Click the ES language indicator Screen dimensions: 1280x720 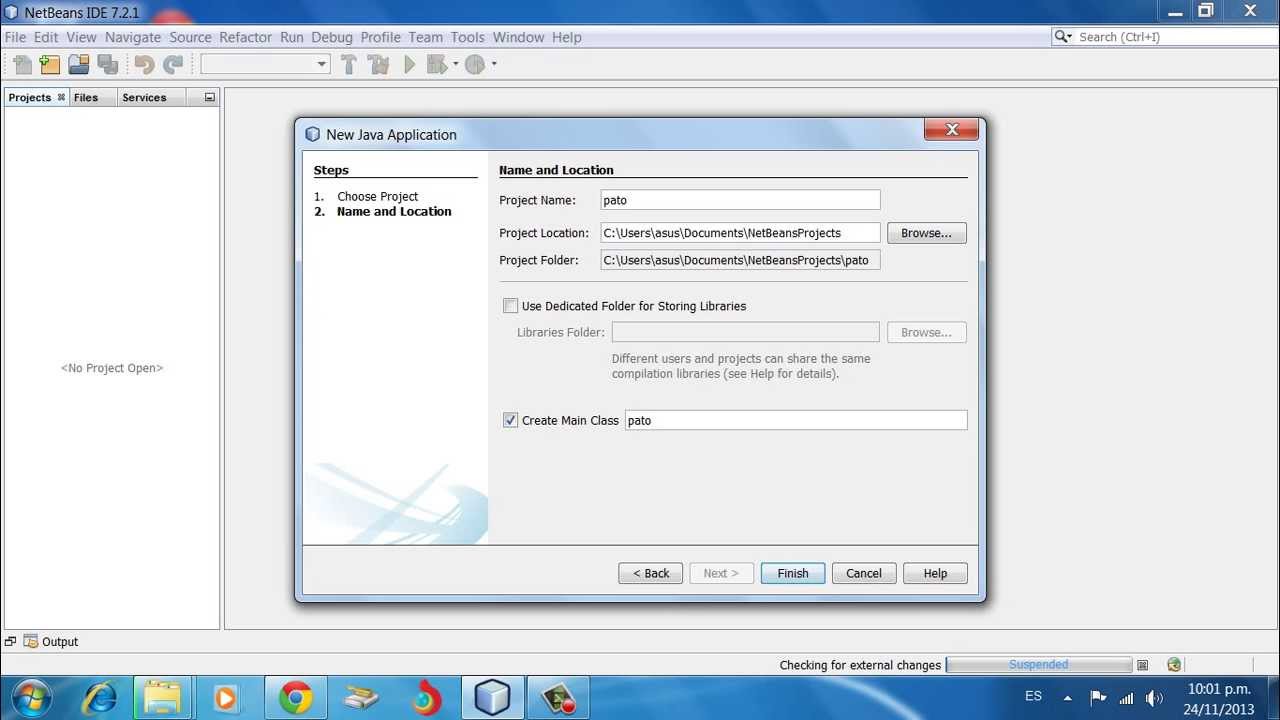point(1033,696)
